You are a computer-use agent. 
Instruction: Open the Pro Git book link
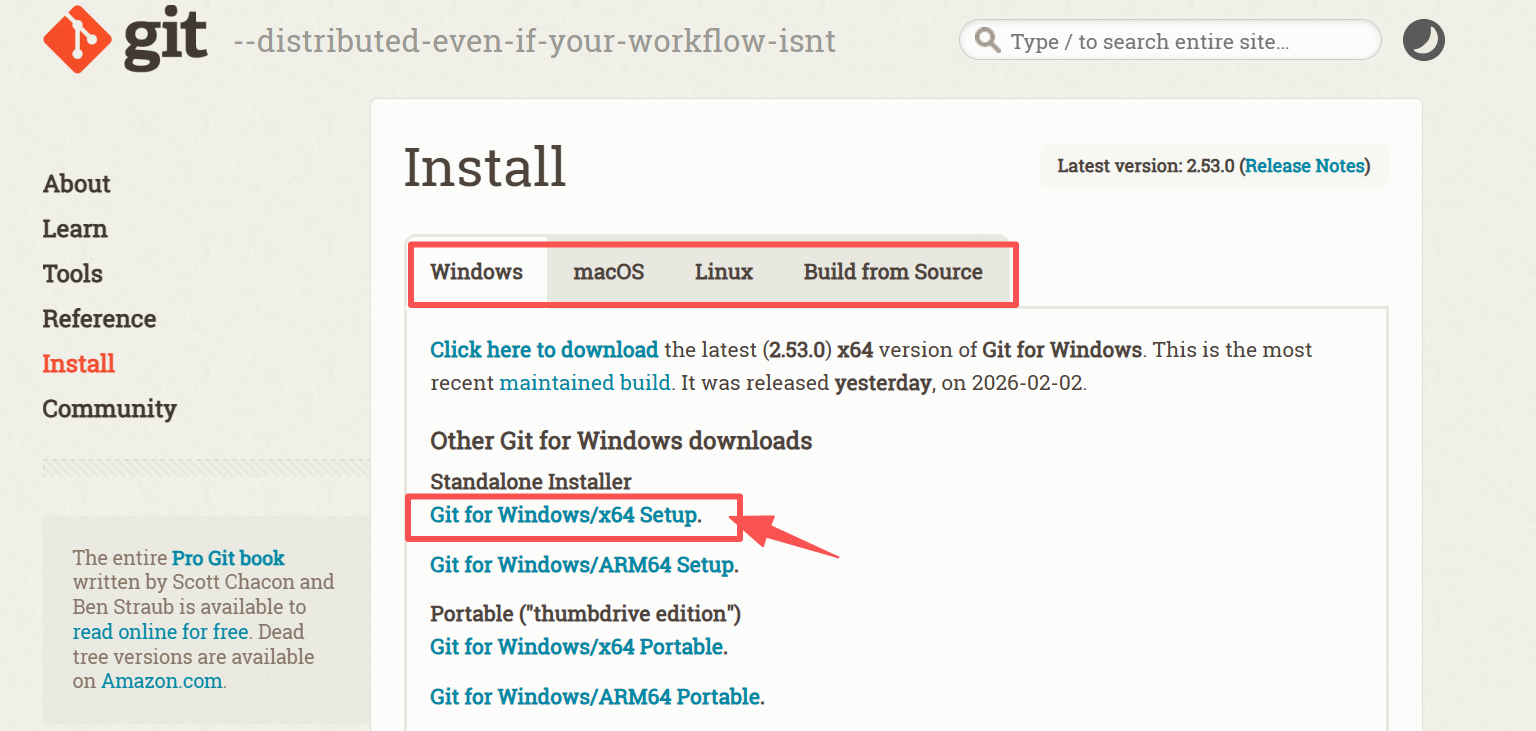click(228, 558)
